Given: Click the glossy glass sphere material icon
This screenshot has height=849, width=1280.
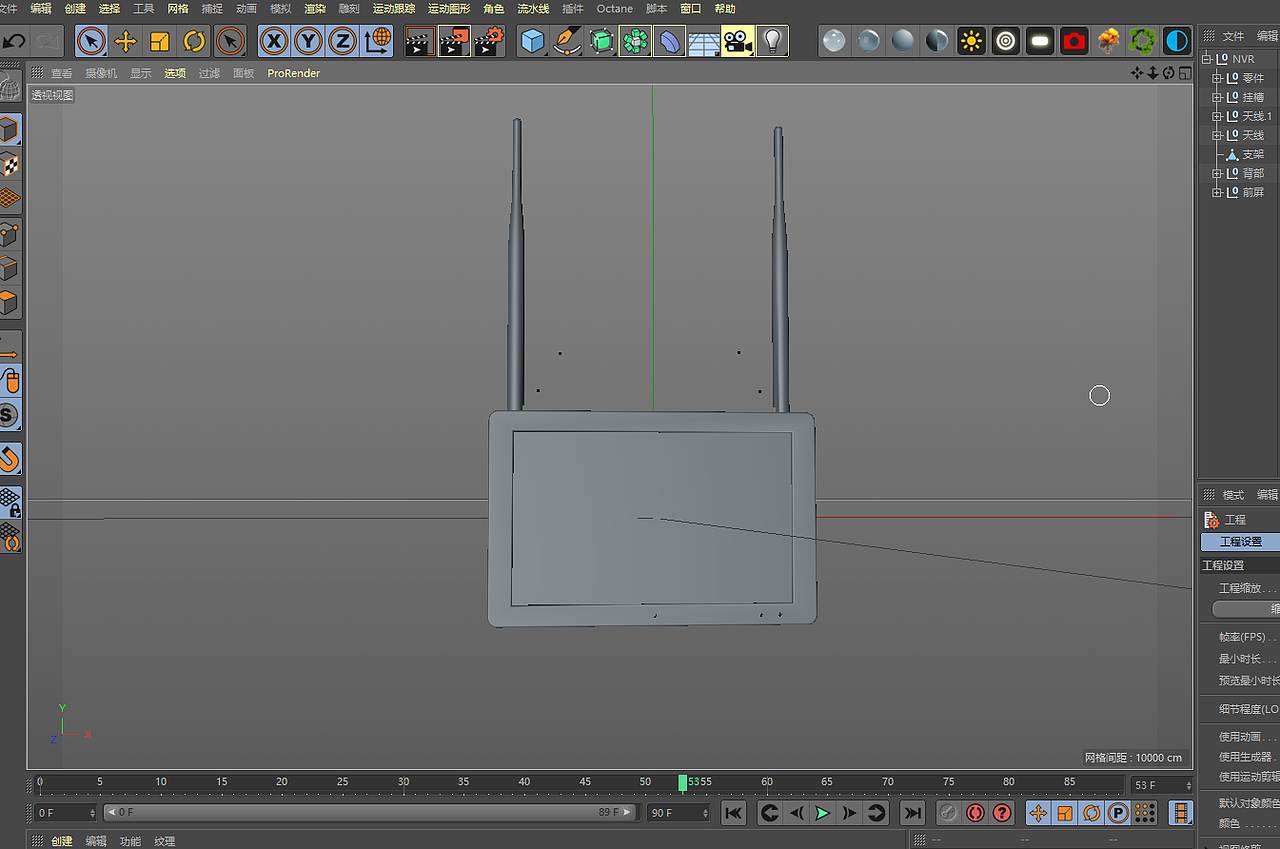Looking at the screenshot, I should pyautogui.click(x=834, y=41).
